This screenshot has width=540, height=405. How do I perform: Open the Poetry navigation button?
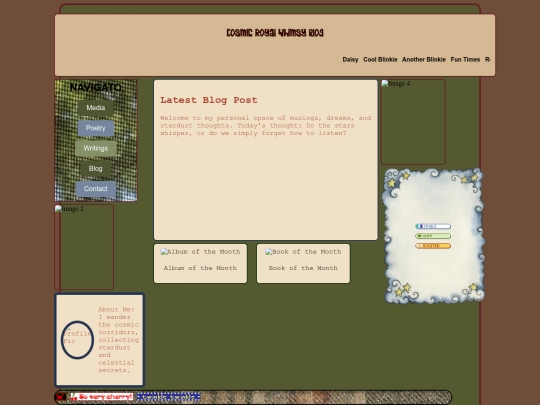95,128
